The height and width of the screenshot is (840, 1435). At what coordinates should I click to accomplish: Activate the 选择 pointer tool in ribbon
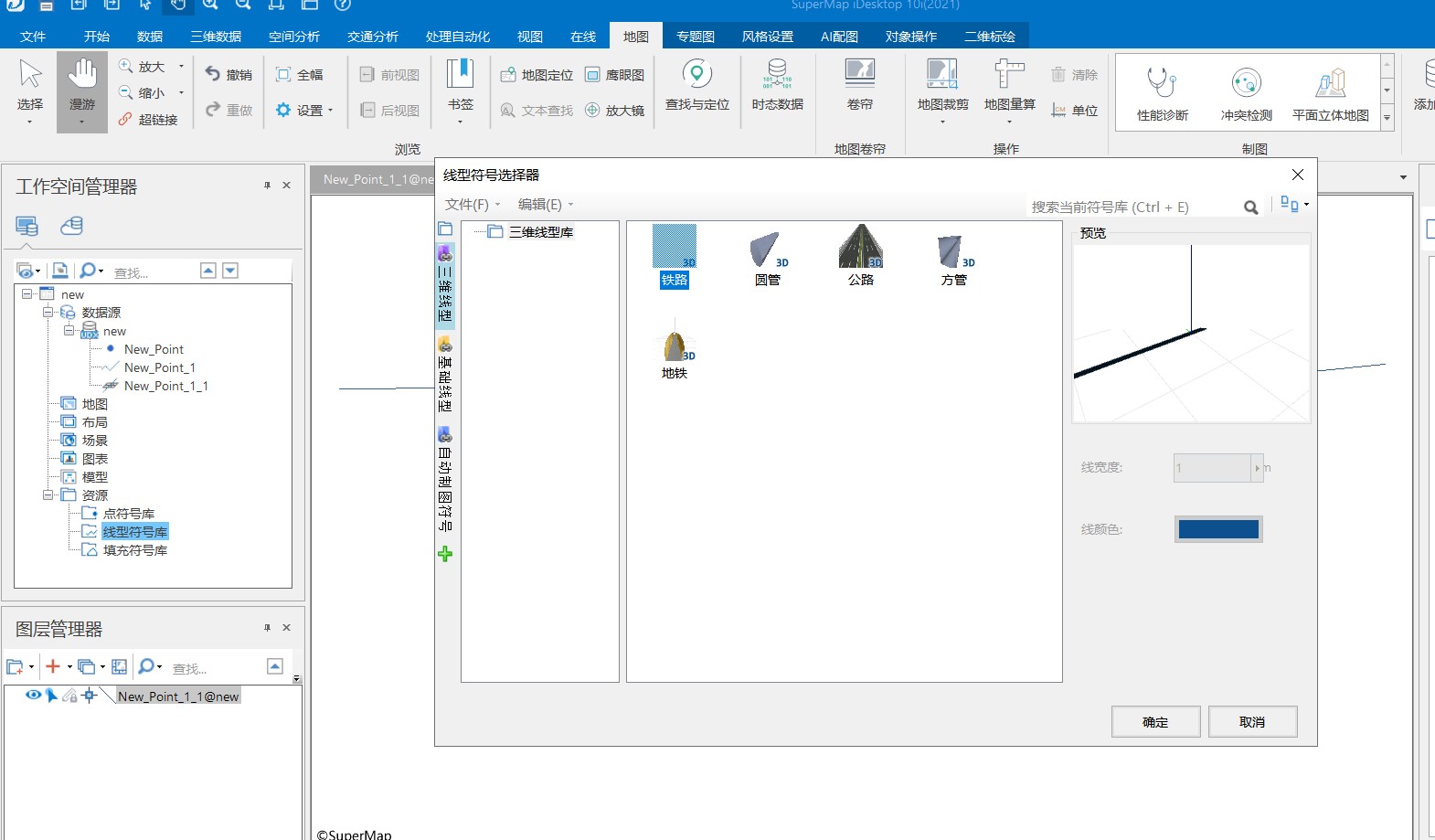(30, 91)
